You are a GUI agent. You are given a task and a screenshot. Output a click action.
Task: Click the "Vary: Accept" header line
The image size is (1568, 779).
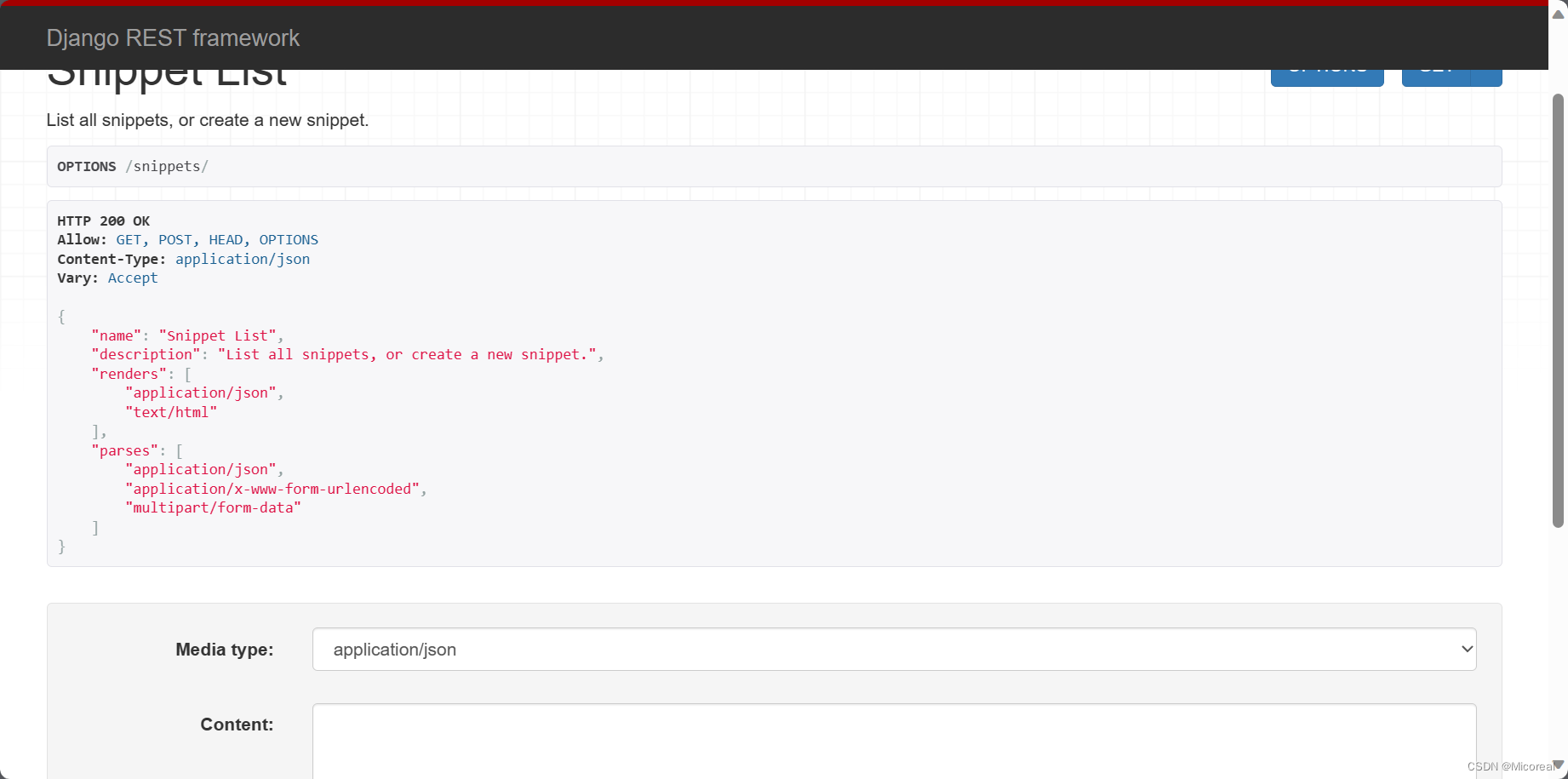point(107,278)
